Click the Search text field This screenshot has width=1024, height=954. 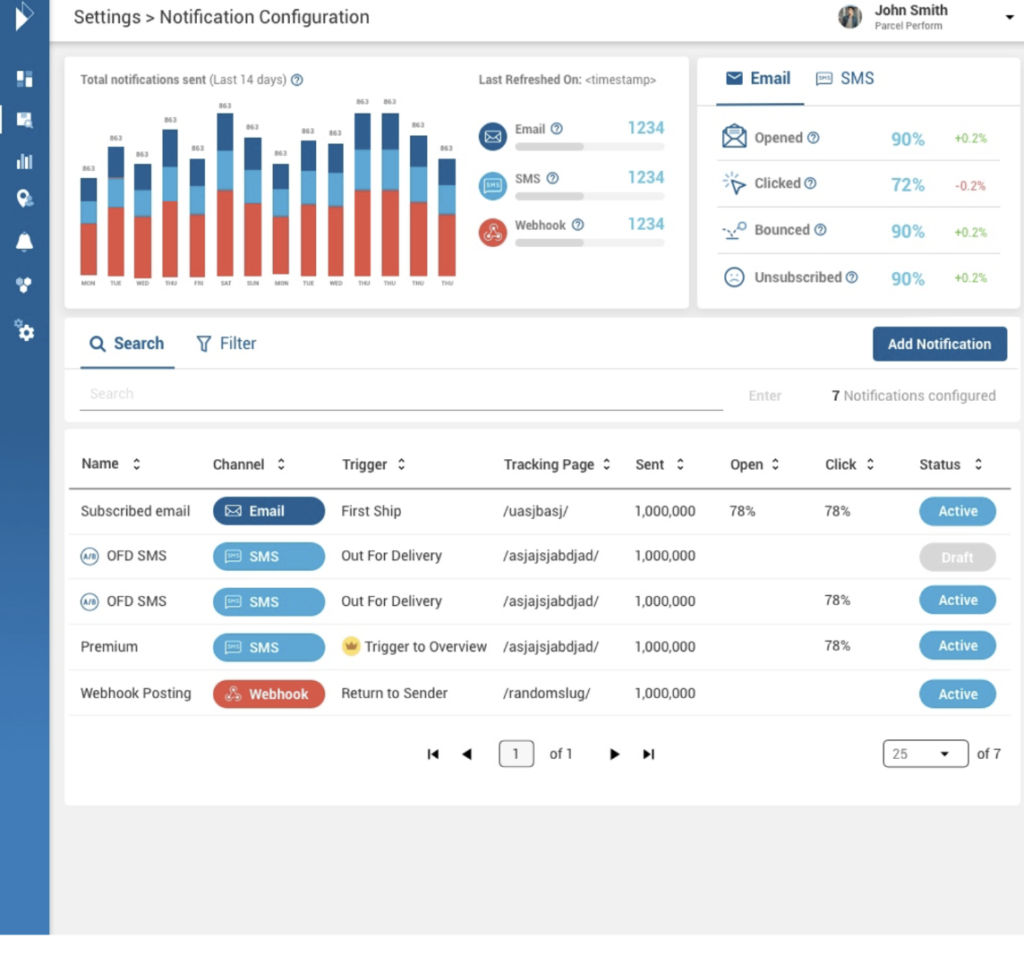401,394
